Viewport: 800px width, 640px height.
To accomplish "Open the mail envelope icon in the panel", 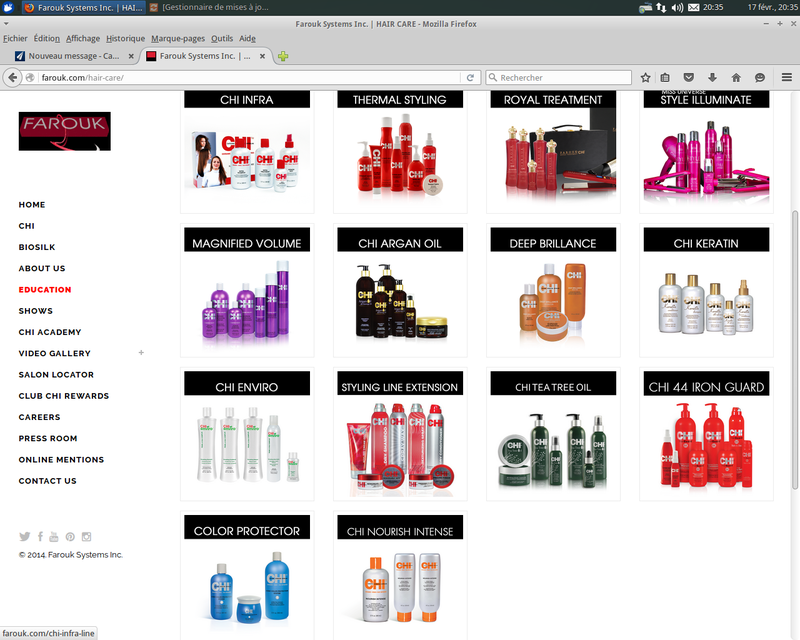I will pos(693,7).
